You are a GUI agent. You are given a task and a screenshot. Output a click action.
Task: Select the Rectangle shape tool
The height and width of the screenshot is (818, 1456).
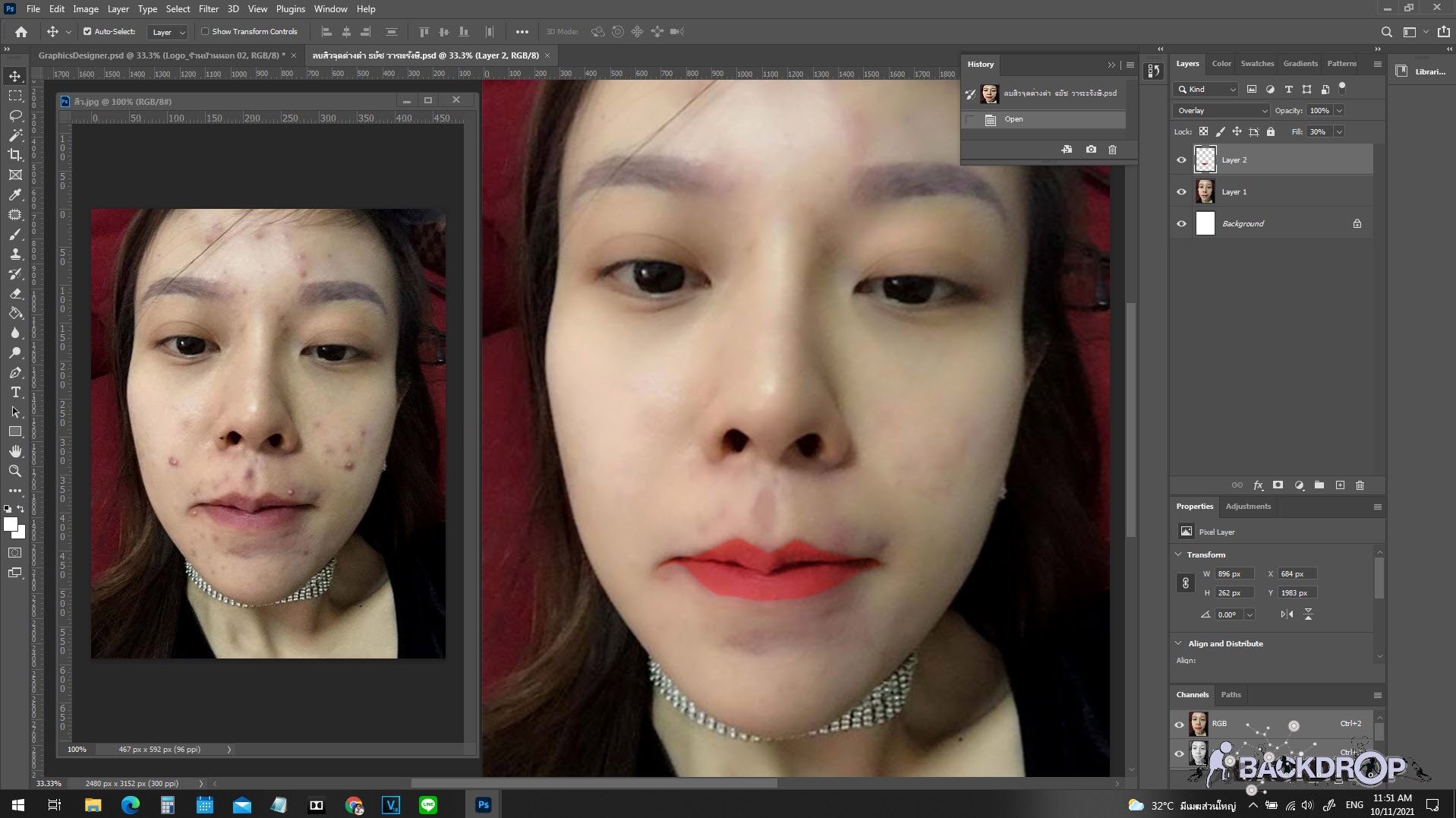click(15, 431)
